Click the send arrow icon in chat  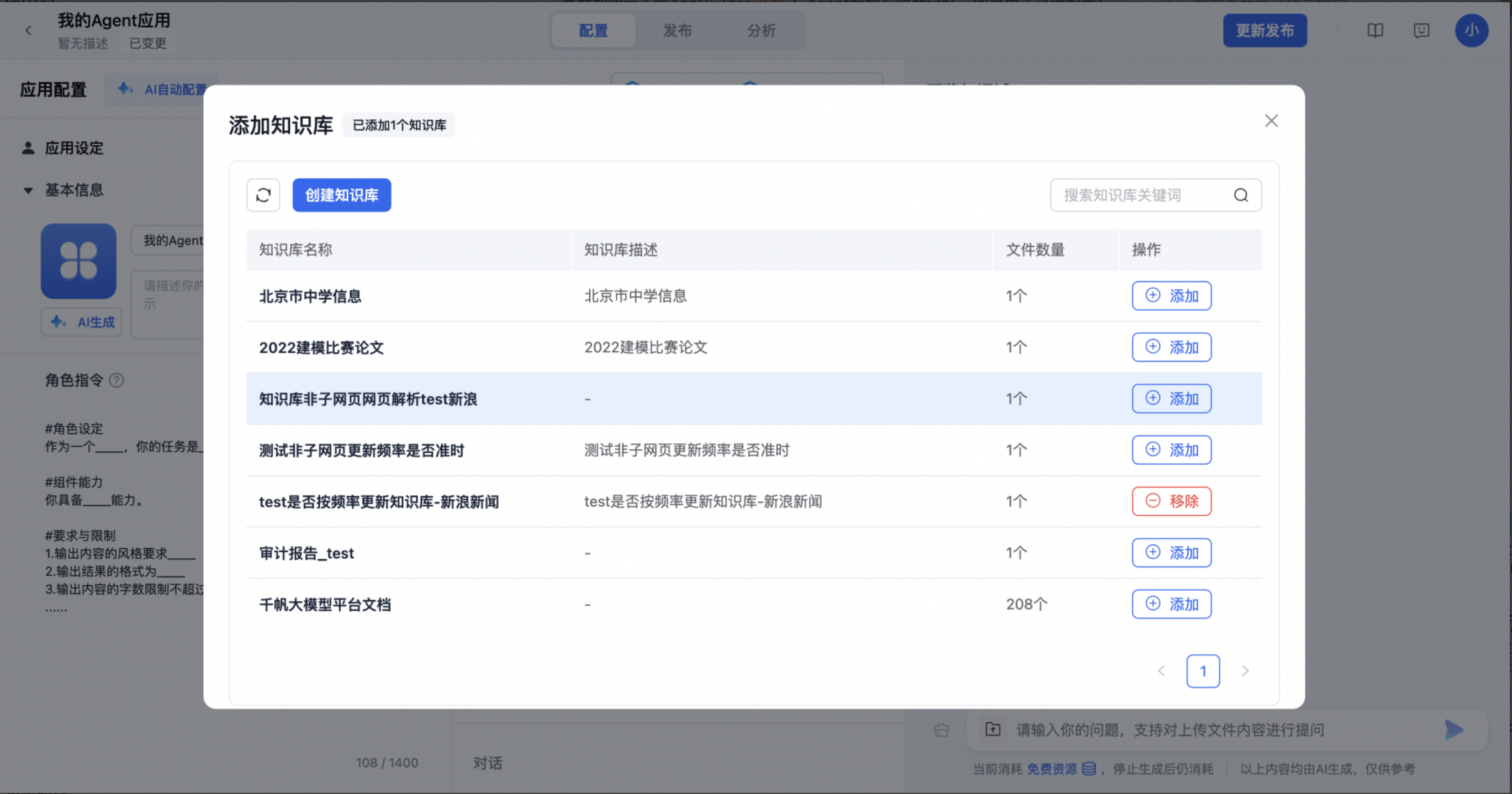coord(1453,729)
